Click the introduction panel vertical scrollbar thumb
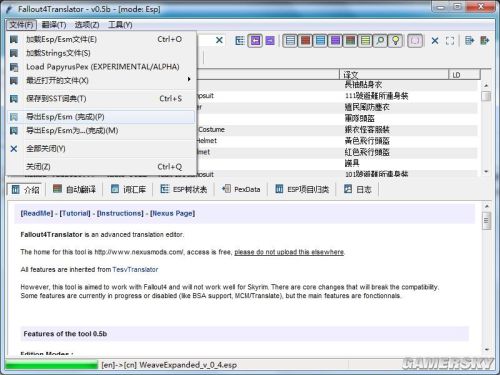This screenshot has height=375, width=500. [486, 221]
